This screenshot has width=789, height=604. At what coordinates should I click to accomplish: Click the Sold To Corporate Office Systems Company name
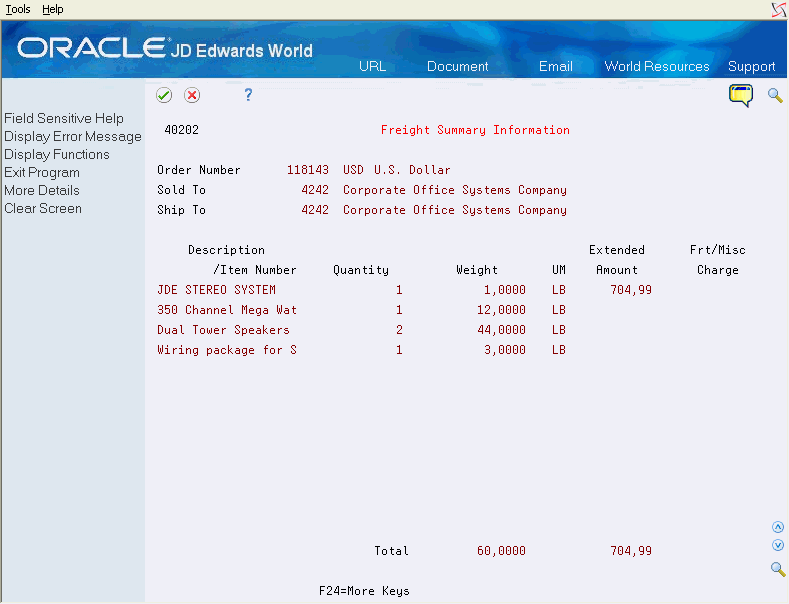(x=455, y=190)
